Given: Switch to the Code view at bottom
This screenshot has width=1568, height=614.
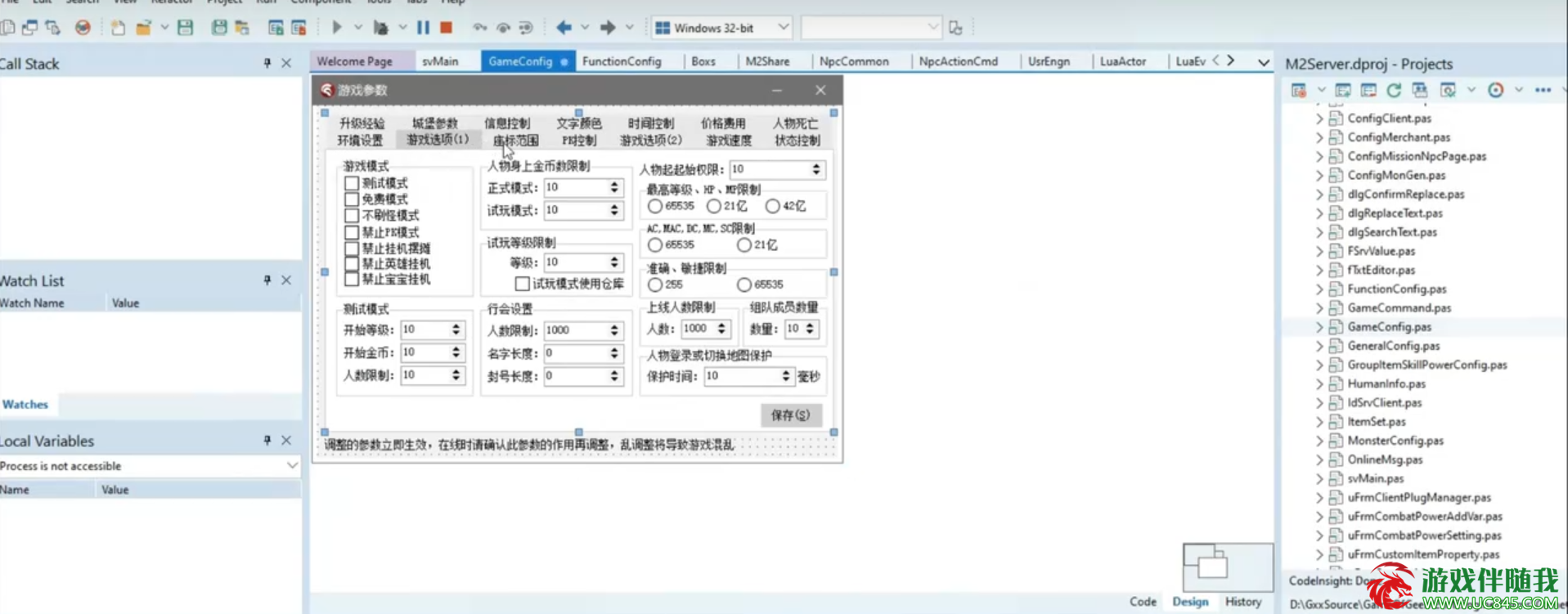Looking at the screenshot, I should pyautogui.click(x=1143, y=602).
